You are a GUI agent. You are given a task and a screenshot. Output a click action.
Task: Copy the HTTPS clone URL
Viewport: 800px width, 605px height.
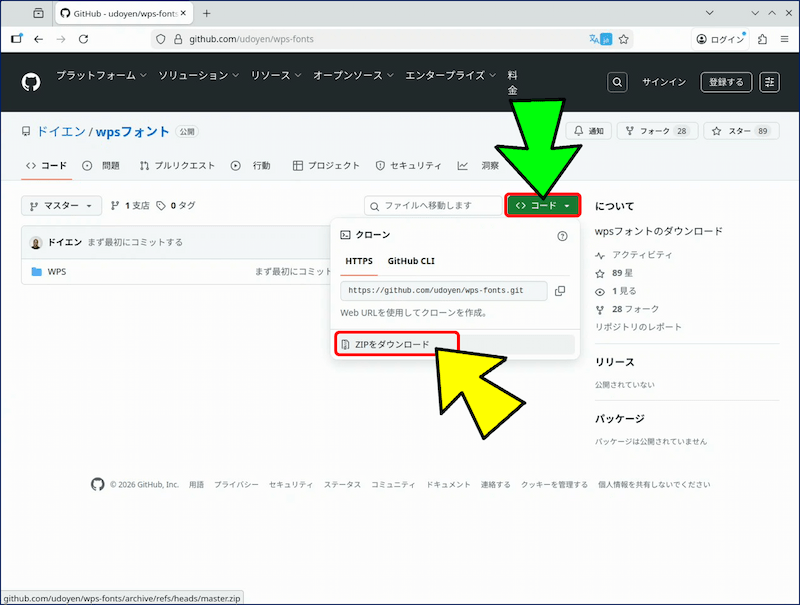[560, 291]
